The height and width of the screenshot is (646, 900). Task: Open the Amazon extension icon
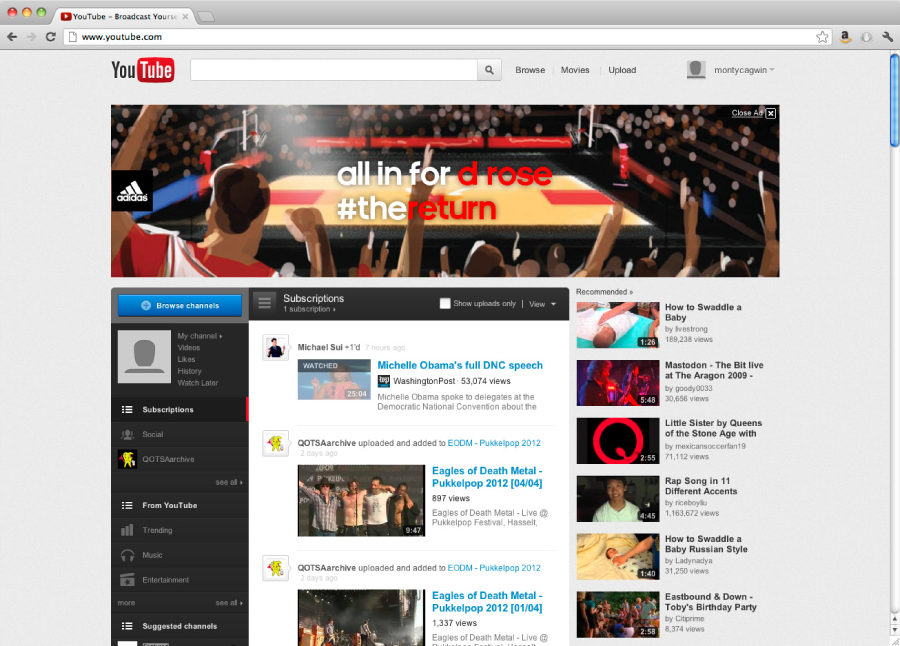click(x=845, y=37)
